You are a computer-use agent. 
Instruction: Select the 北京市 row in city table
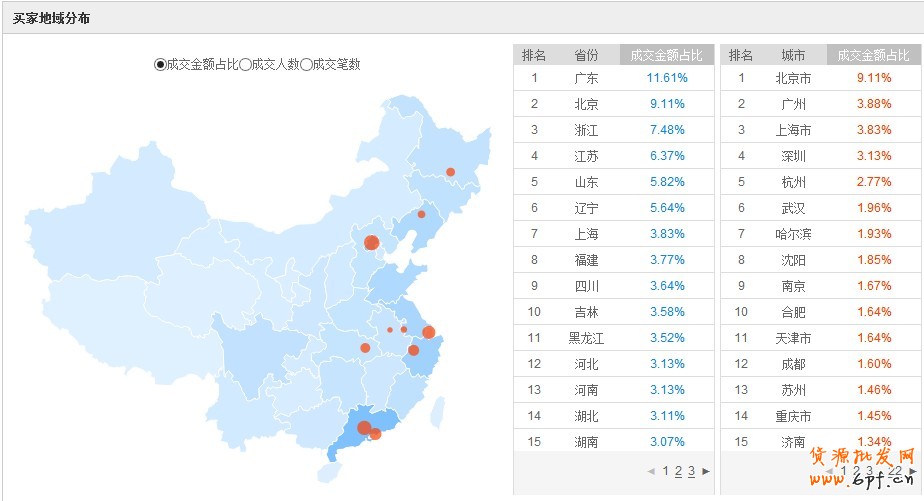point(793,78)
